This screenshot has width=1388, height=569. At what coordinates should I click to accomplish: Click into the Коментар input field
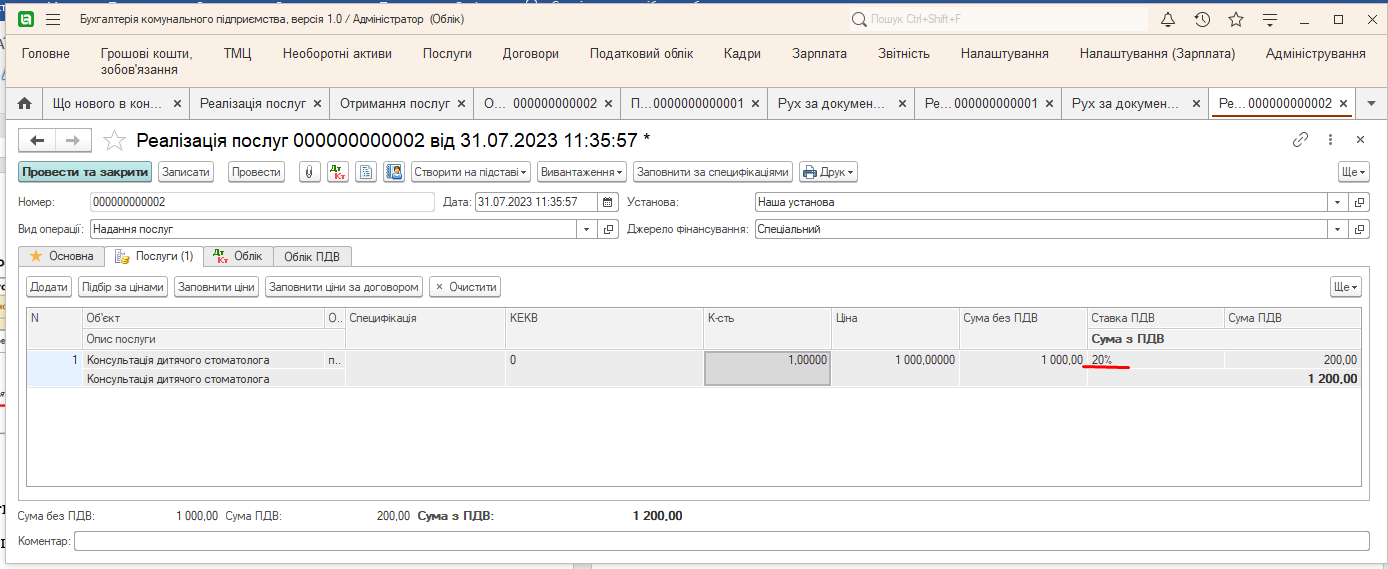coord(720,541)
